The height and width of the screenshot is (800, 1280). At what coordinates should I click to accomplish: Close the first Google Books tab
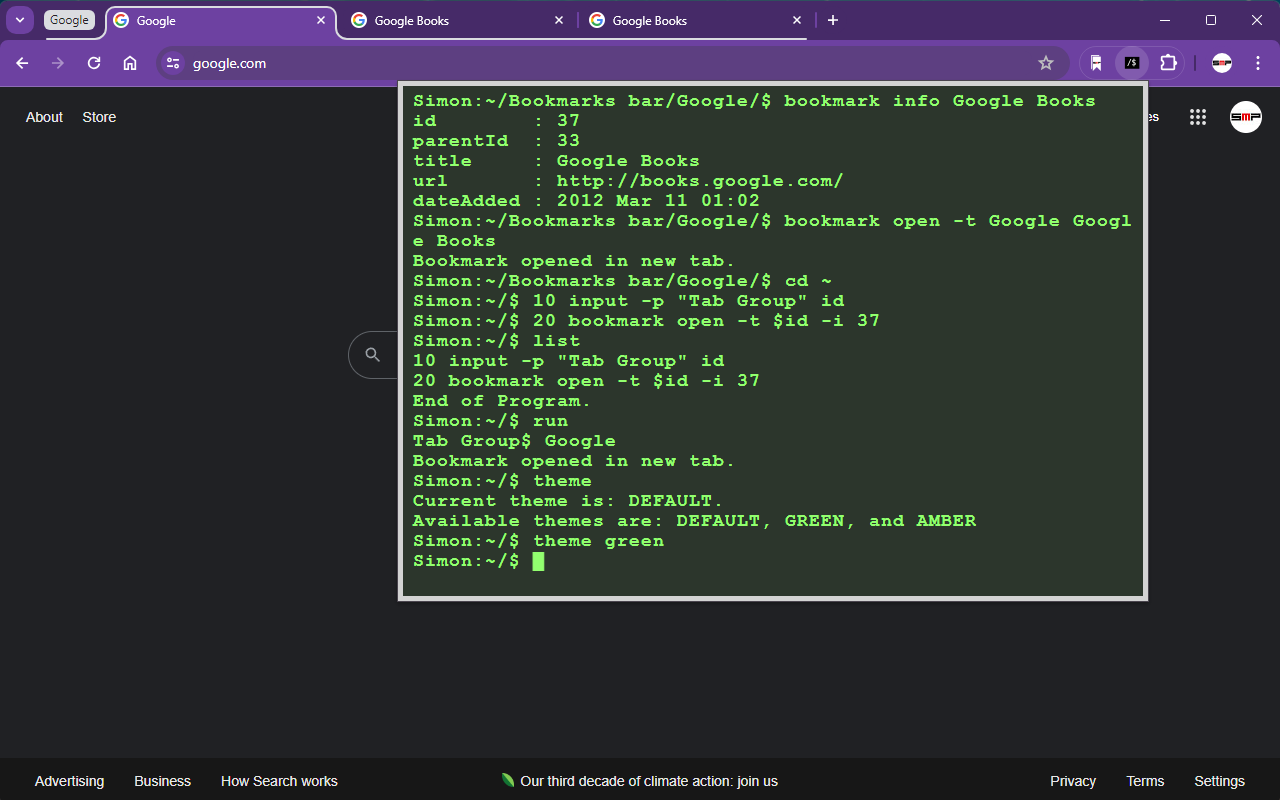559,20
